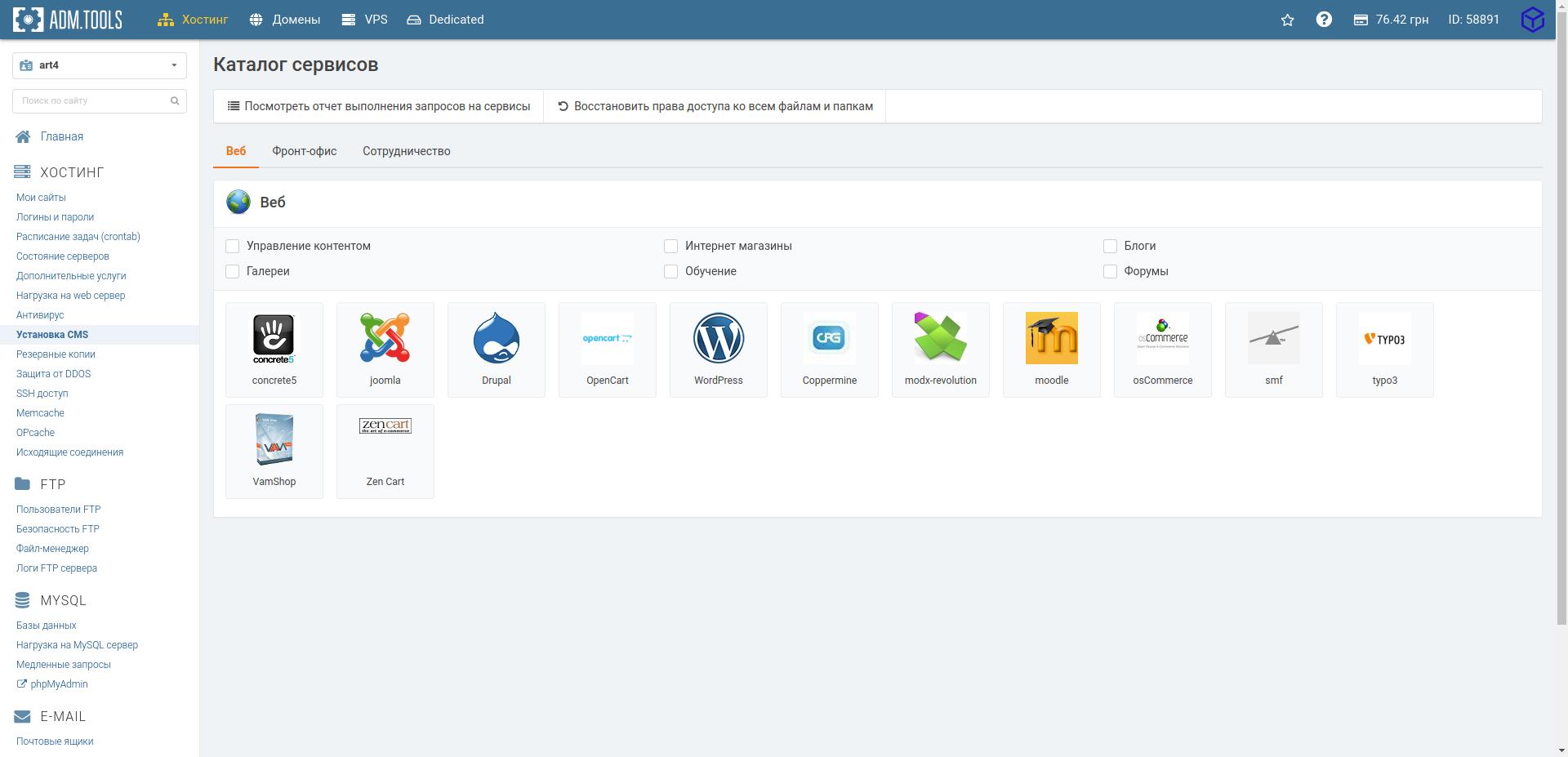The width and height of the screenshot is (1568, 757).
Task: Open Расписание задач (crontab) link
Action: (x=78, y=237)
